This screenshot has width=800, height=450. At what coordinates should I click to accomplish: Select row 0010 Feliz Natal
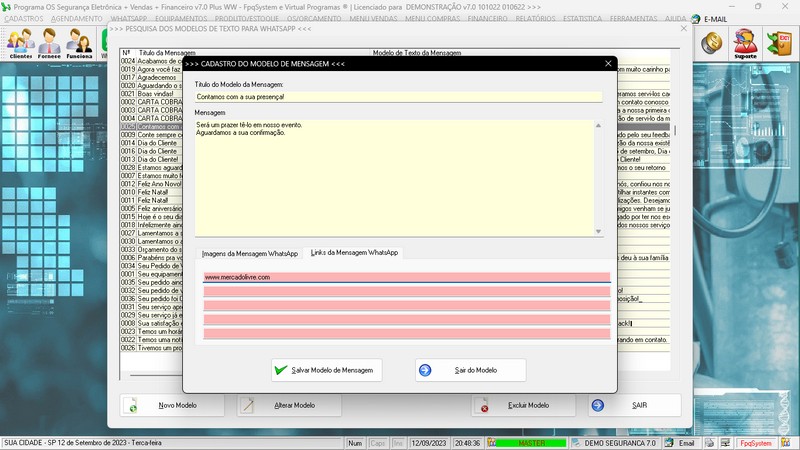tap(151, 192)
